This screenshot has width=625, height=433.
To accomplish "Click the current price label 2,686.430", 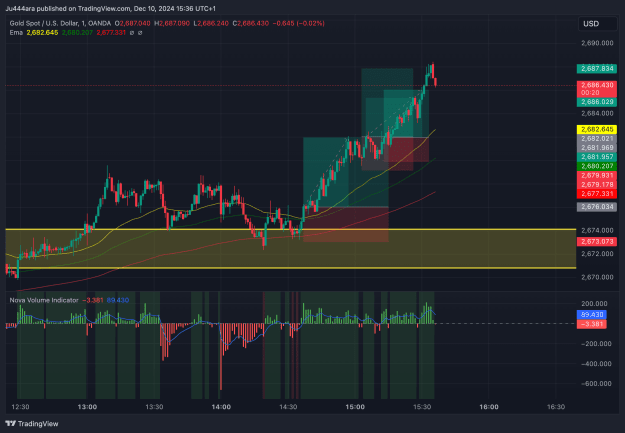I will (x=597, y=89).
